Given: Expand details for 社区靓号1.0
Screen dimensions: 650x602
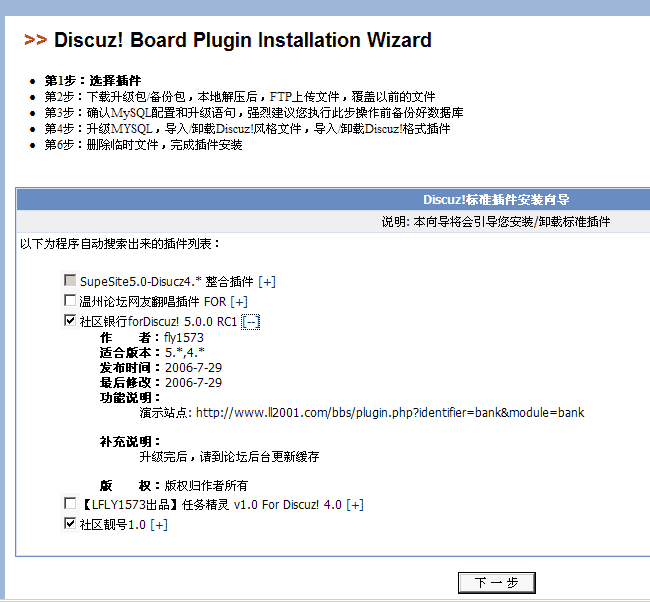Looking at the screenshot, I should click(x=159, y=525).
